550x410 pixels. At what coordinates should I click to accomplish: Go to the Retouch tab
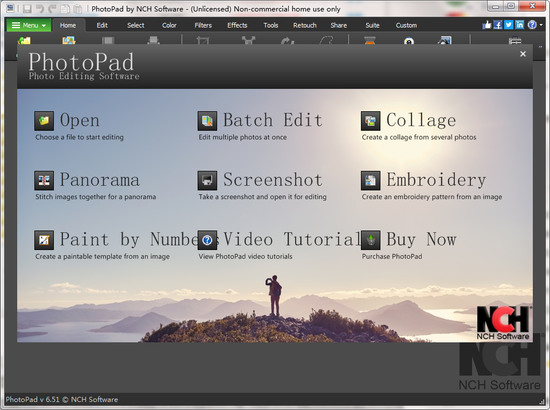[305, 25]
